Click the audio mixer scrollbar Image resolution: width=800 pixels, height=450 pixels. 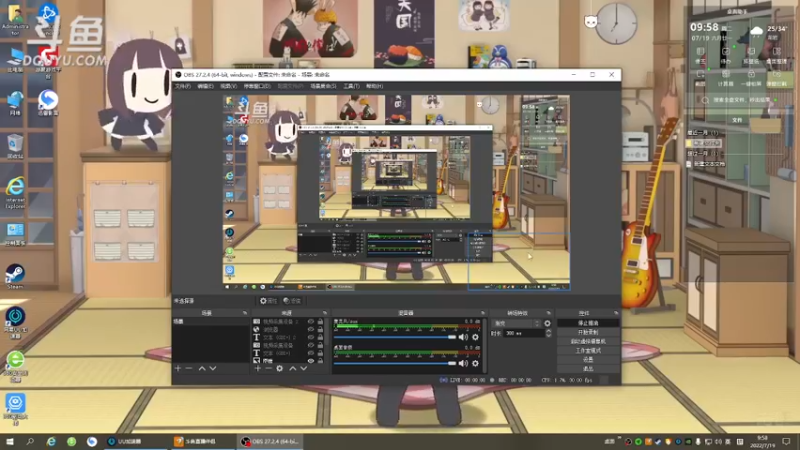click(x=484, y=345)
